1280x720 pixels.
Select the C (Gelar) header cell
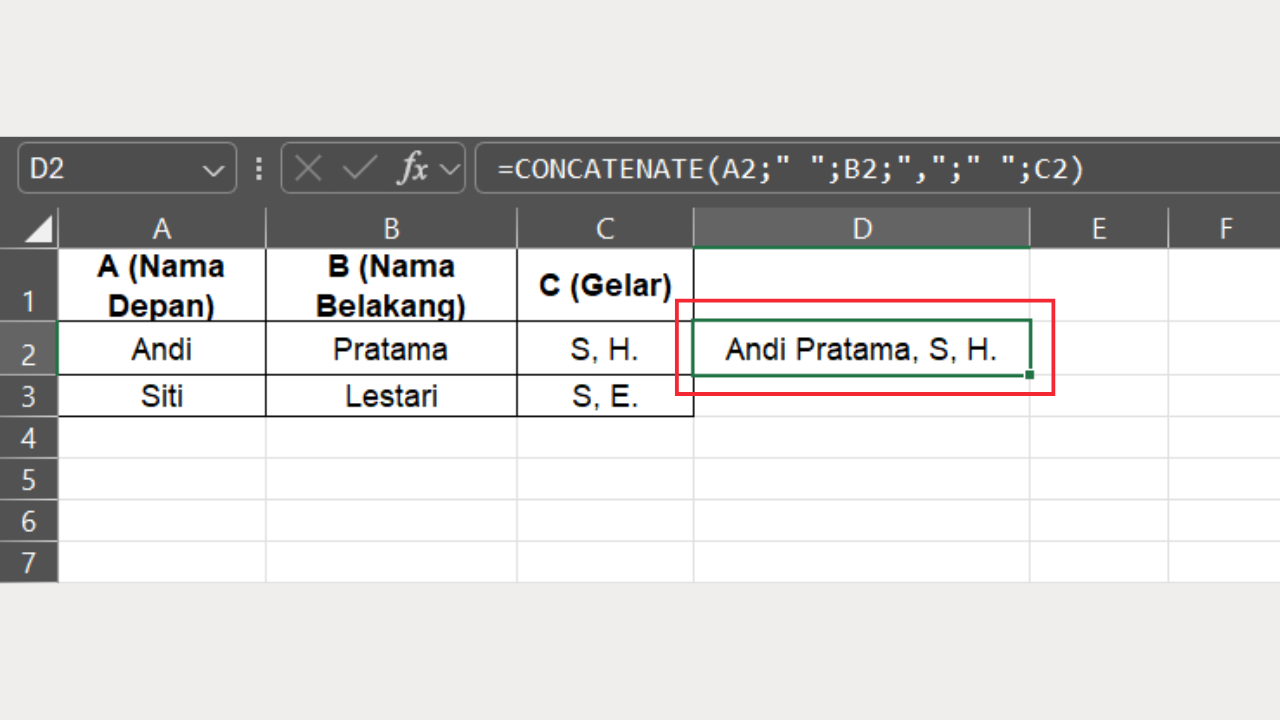pos(605,285)
